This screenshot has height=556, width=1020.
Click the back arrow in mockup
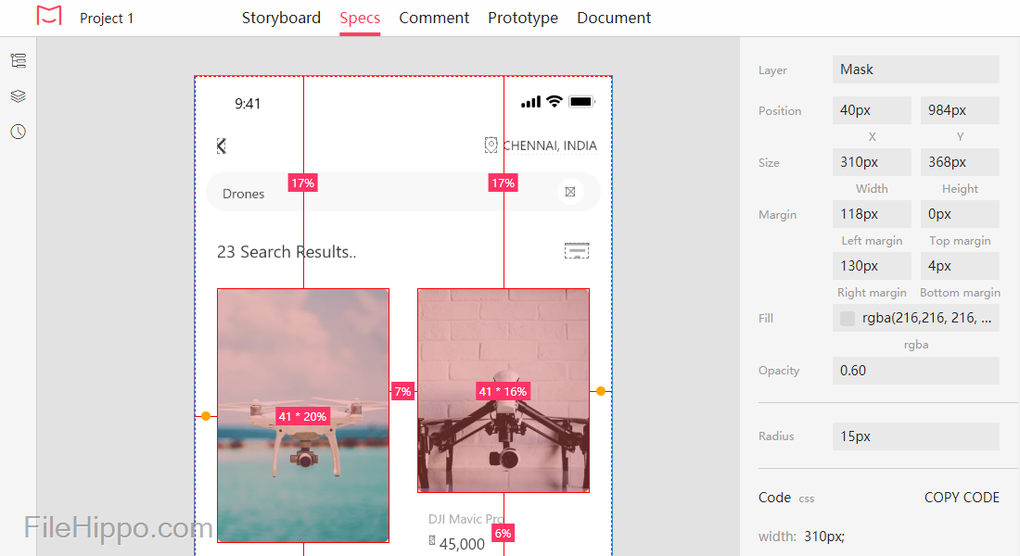point(222,146)
